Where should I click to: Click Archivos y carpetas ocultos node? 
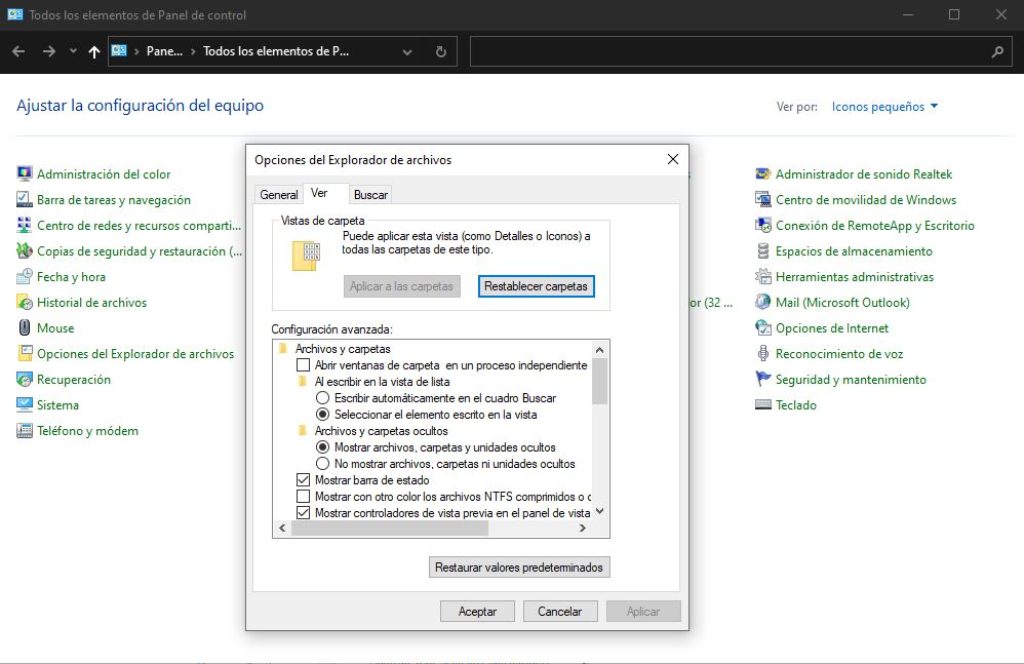click(381, 431)
